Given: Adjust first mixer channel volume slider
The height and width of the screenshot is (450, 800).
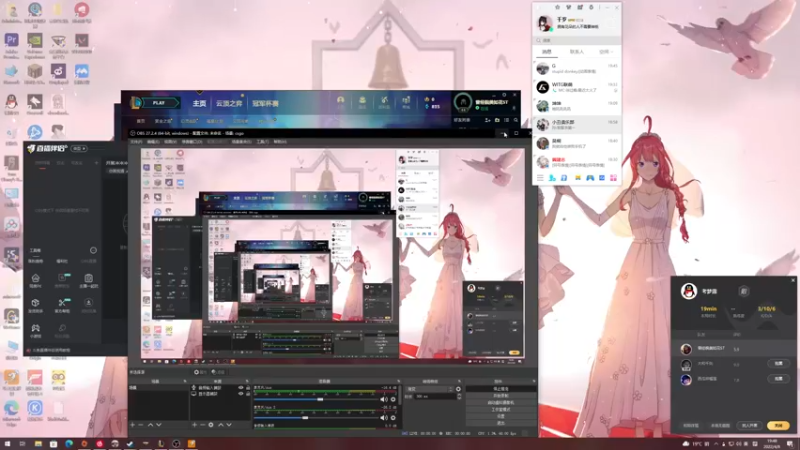Looking at the screenshot, I should coord(320,399).
